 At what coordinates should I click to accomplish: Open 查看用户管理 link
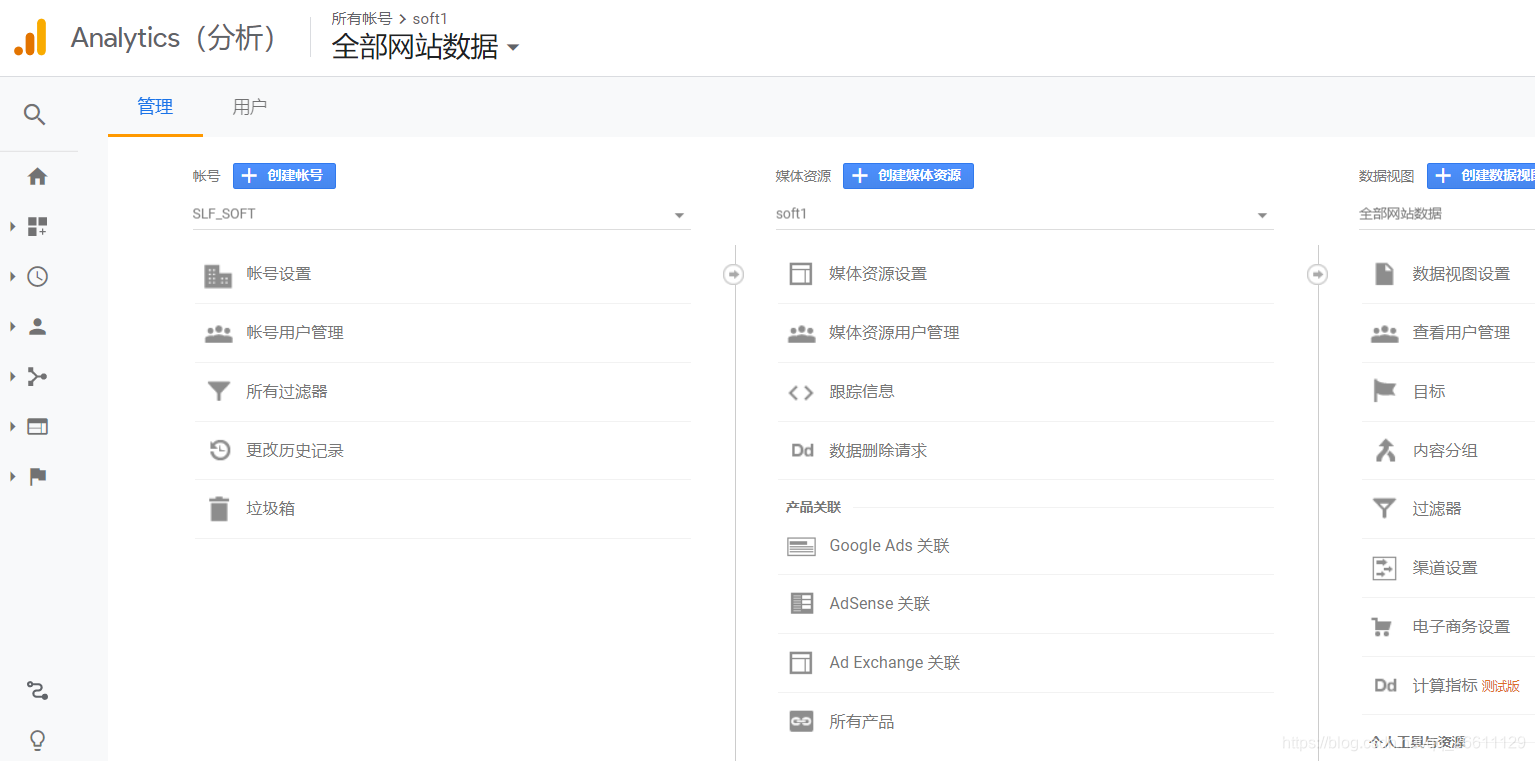click(x=1461, y=333)
